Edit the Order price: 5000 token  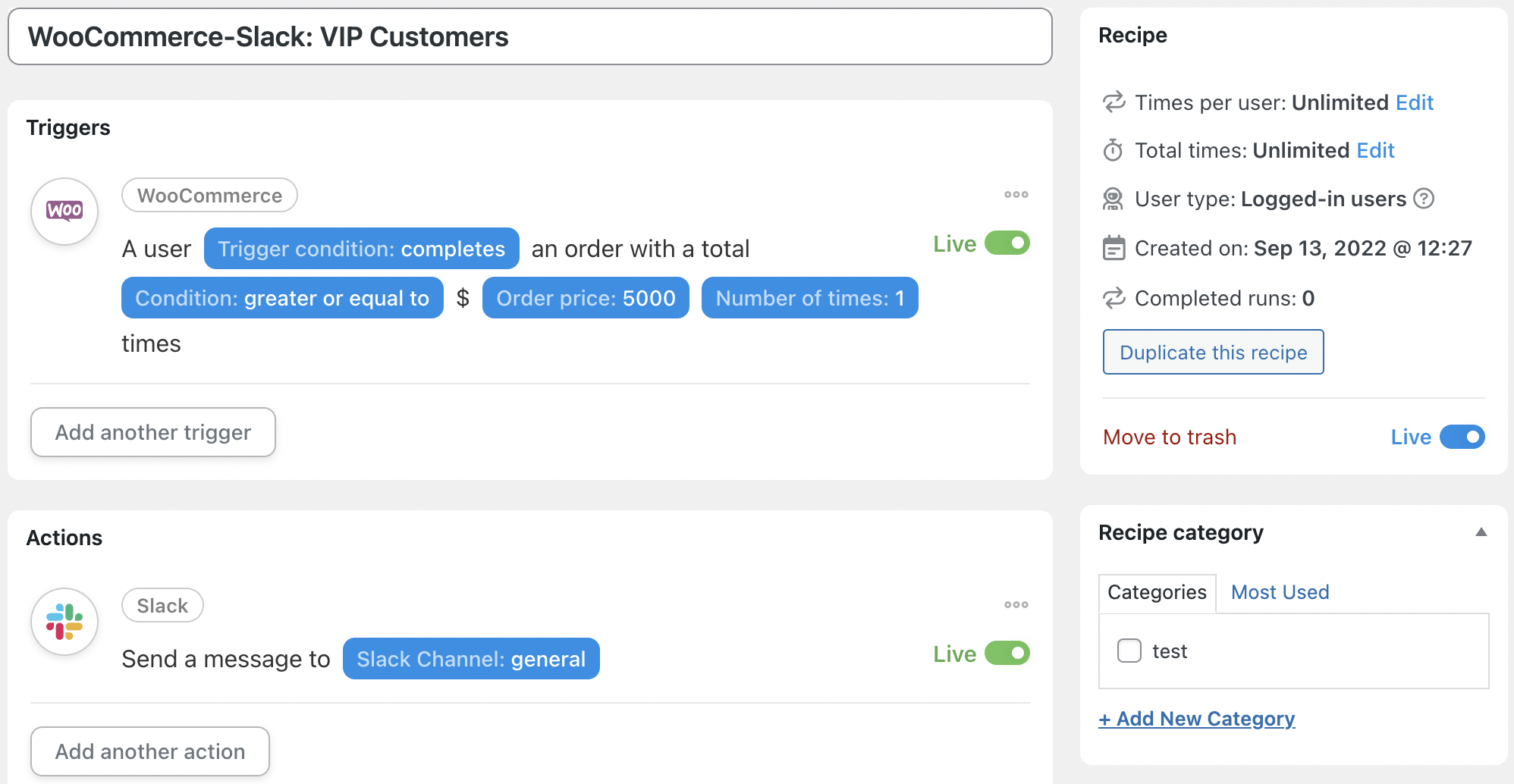[x=586, y=298]
